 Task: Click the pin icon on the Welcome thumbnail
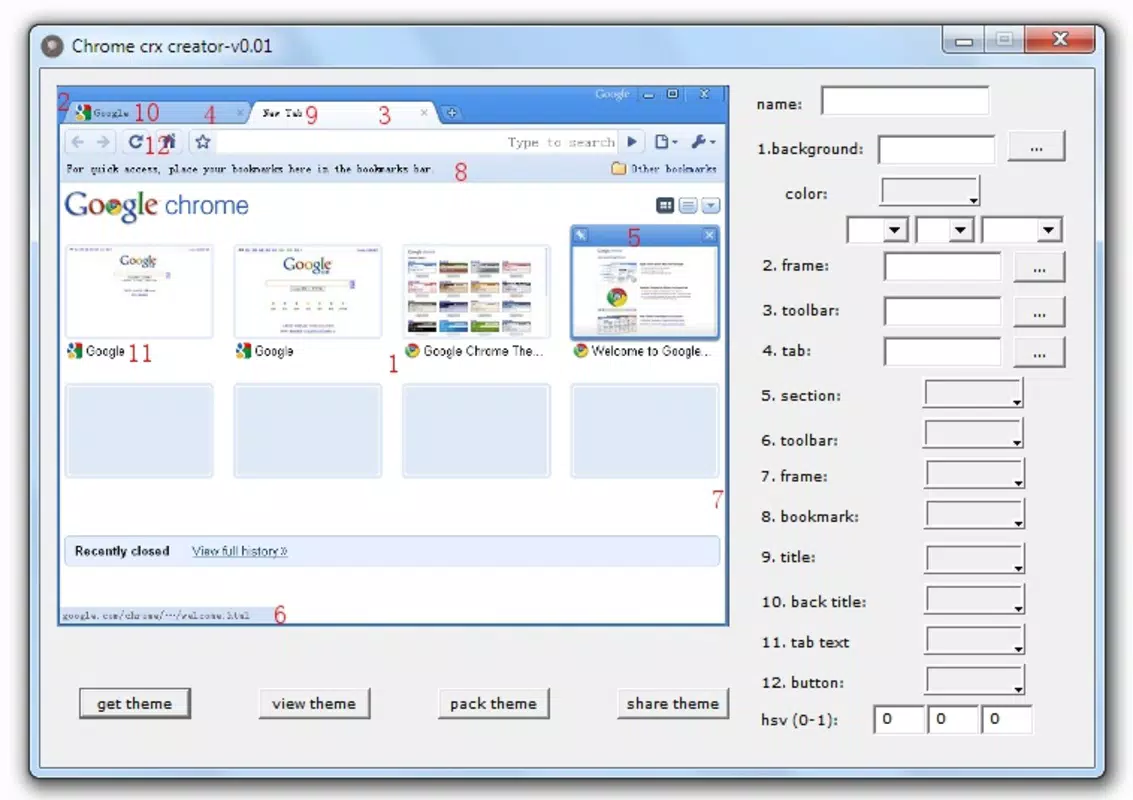point(581,235)
